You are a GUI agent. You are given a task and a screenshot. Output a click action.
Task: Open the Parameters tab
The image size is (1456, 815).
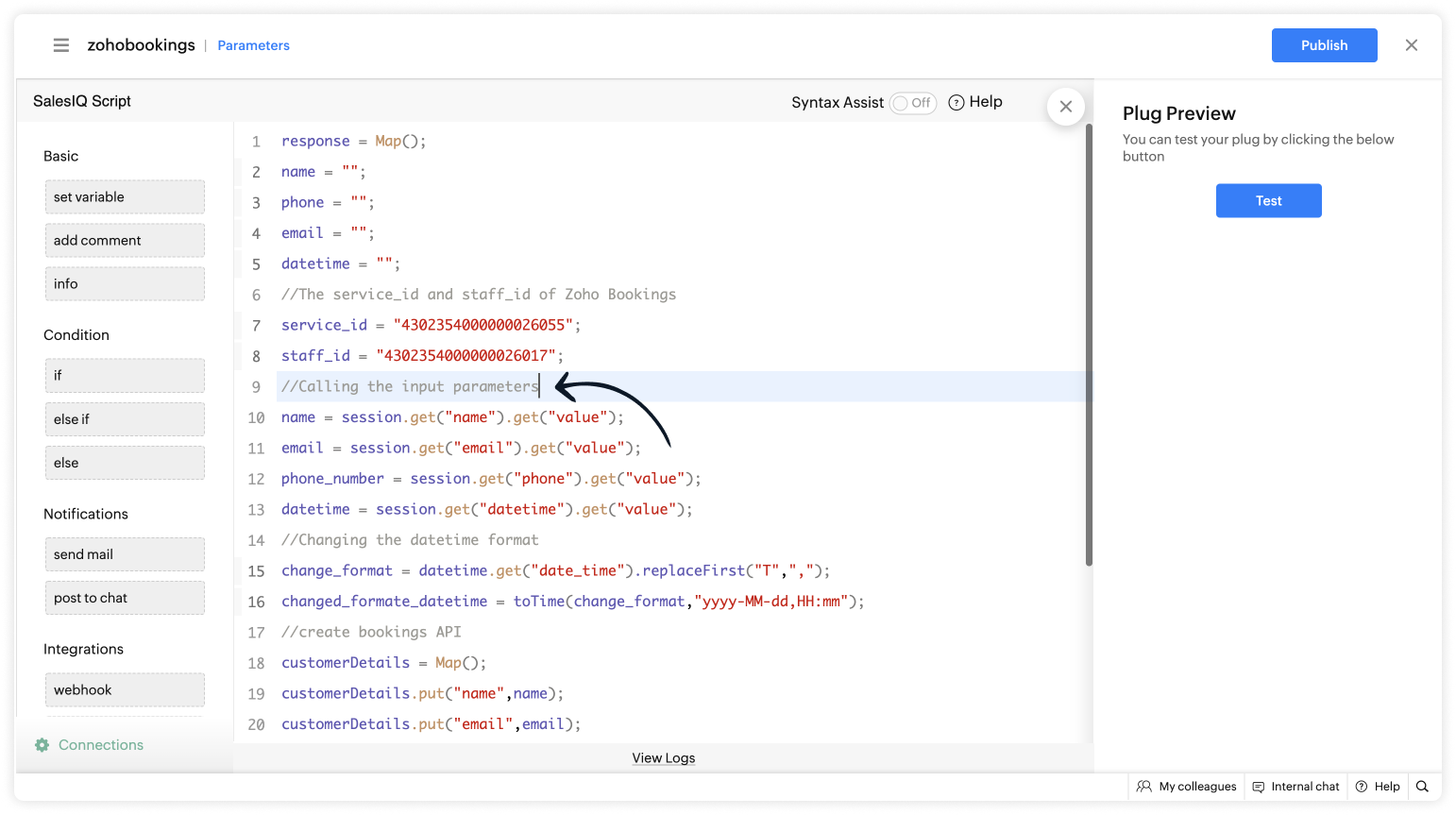point(253,45)
